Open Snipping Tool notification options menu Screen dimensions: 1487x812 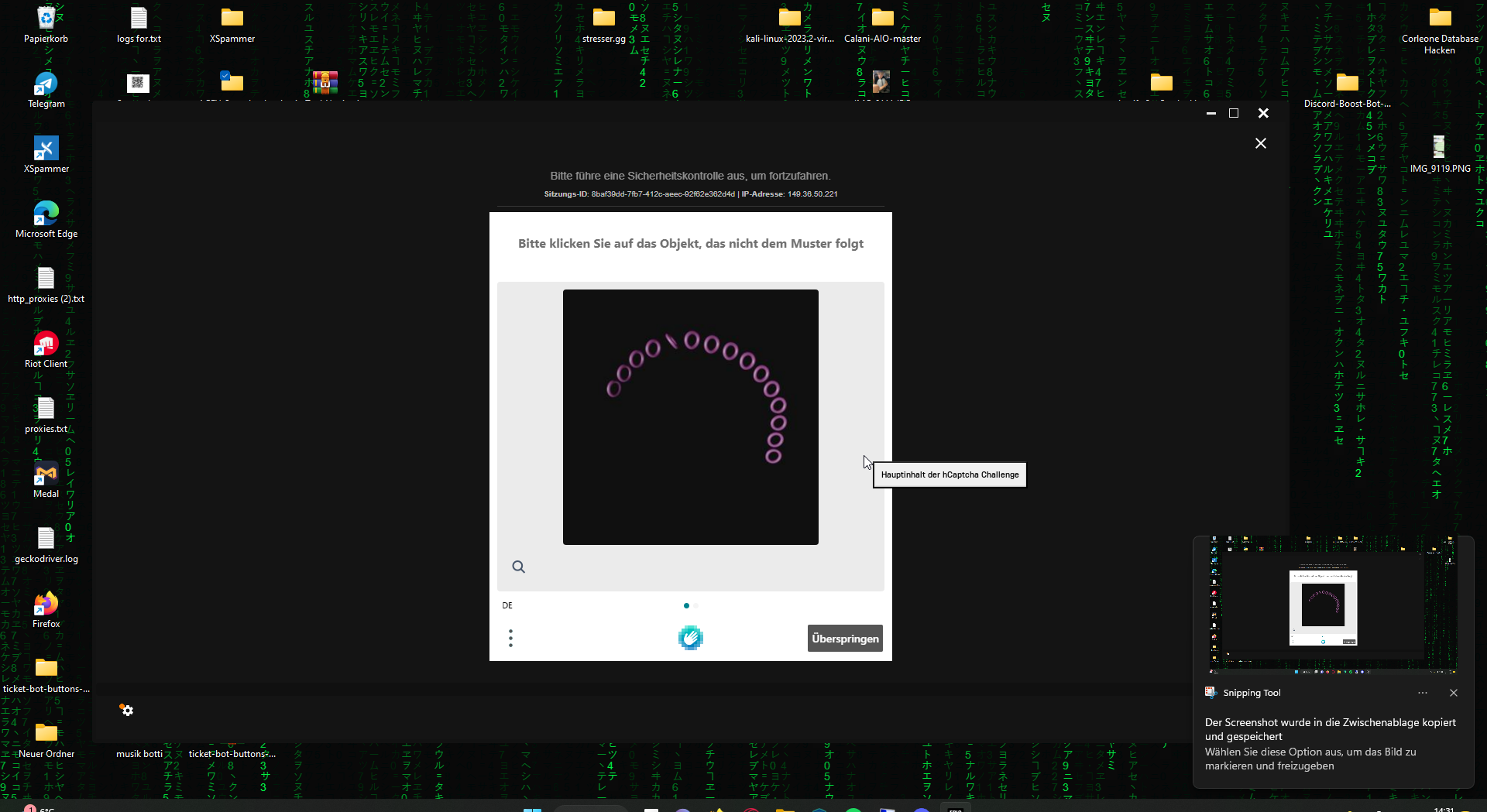click(1422, 693)
